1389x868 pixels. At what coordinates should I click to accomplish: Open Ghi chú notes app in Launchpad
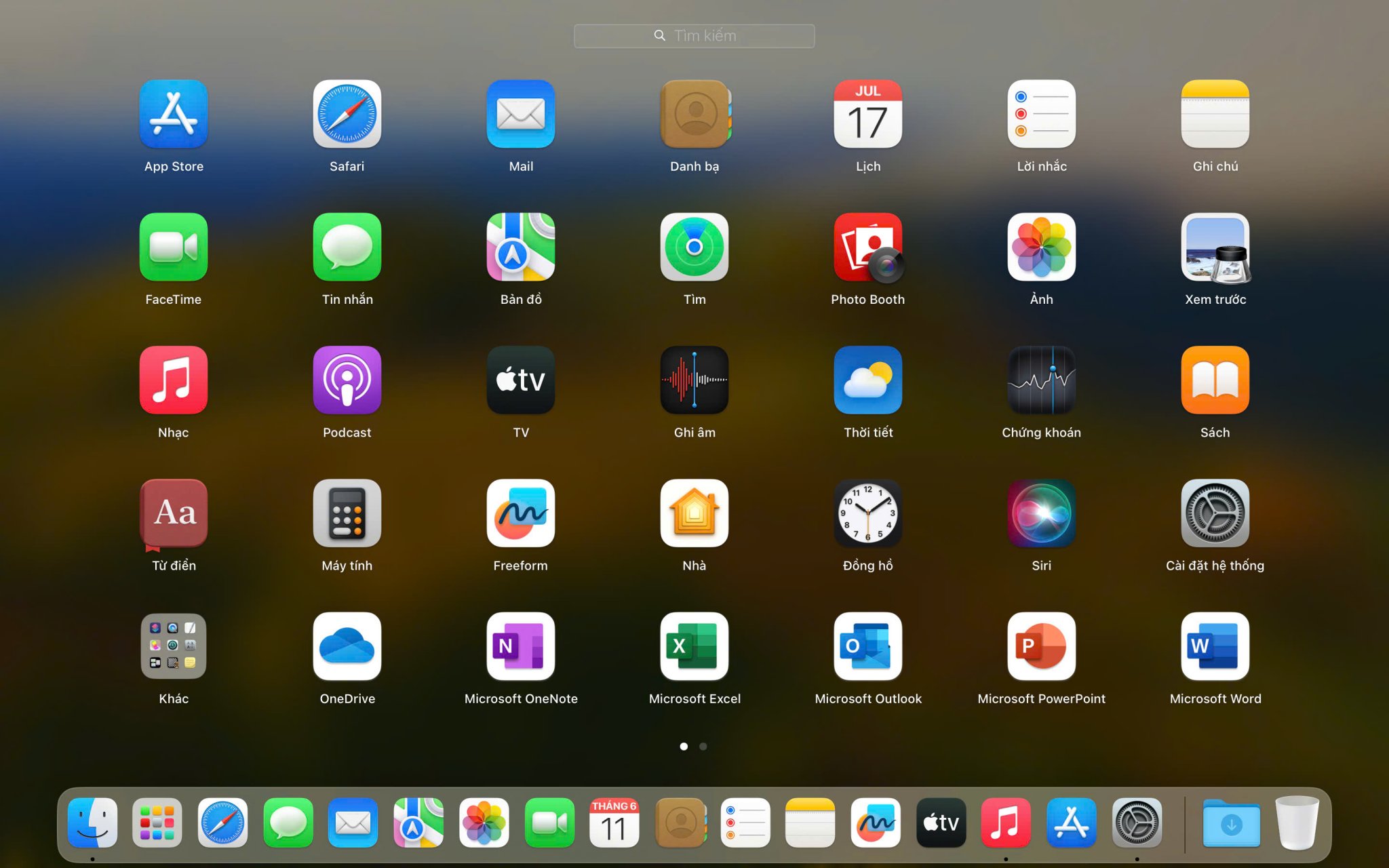[x=1215, y=114]
